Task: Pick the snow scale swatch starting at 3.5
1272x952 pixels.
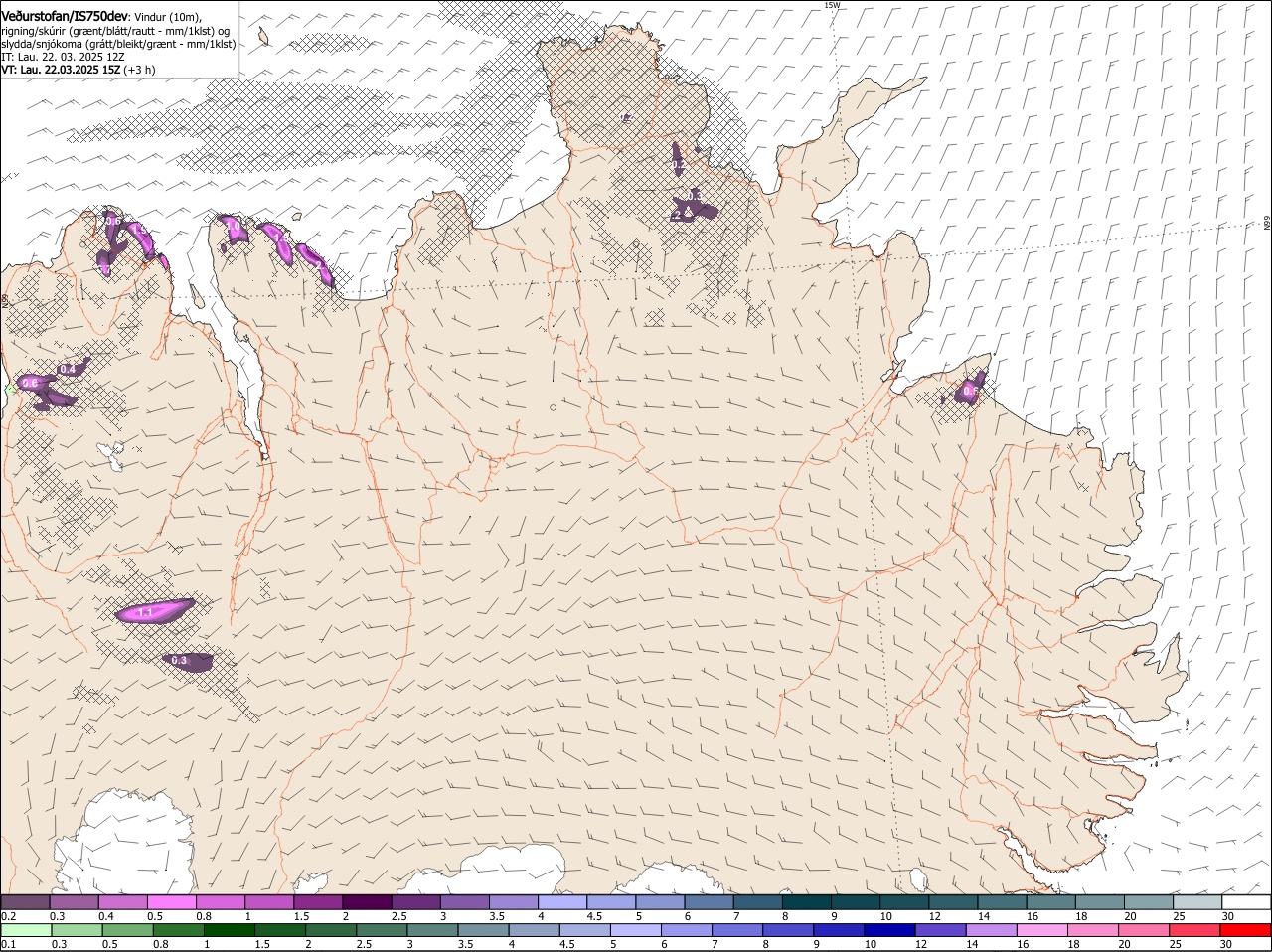Action: point(513,902)
